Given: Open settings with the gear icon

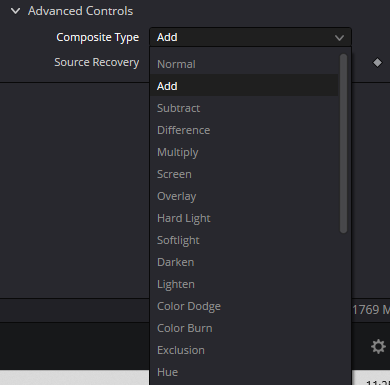Looking at the screenshot, I should 378,347.
